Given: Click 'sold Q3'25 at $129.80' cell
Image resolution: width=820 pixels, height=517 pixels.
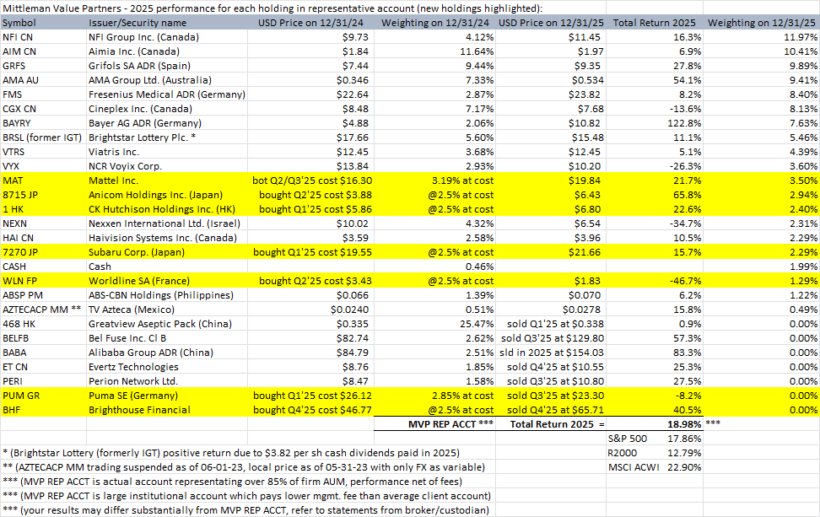Looking at the screenshot, I should (551, 339).
